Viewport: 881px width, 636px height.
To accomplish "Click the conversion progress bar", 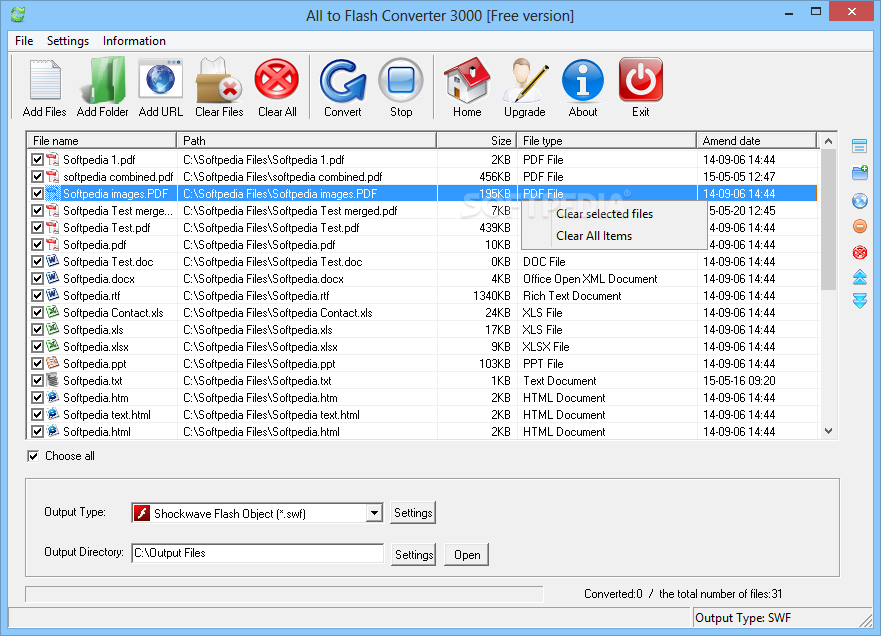I will [284, 594].
